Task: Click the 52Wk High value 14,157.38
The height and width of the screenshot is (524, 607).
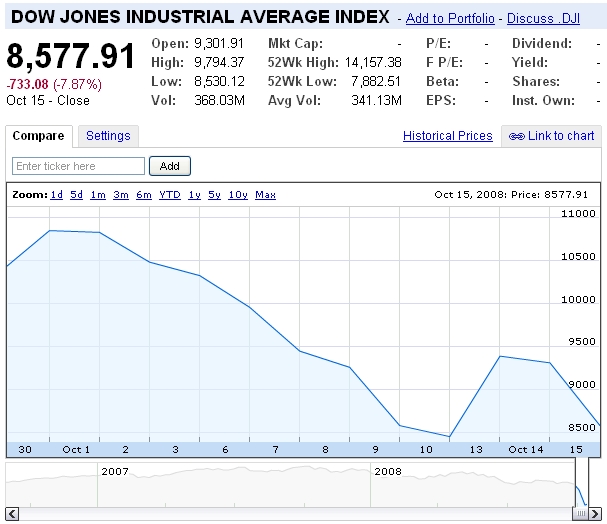Action: [373, 62]
